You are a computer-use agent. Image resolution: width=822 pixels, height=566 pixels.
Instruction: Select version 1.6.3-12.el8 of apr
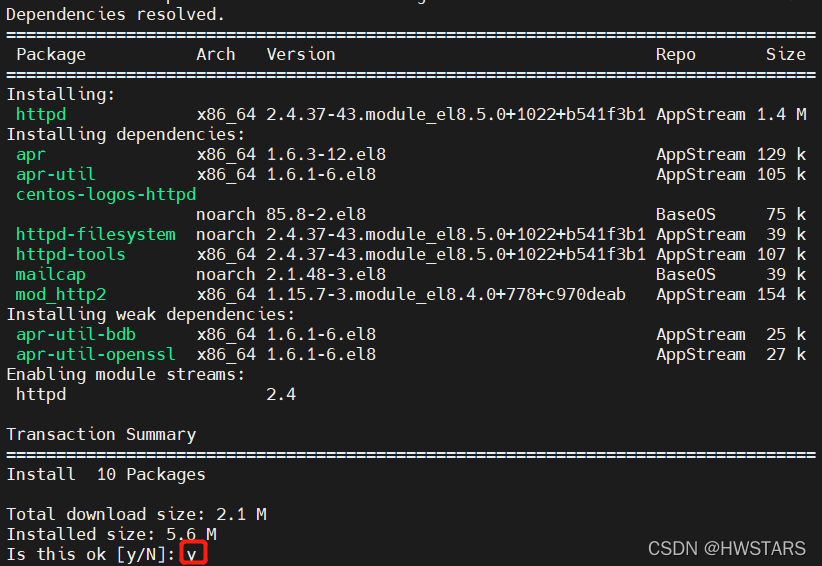[326, 155]
